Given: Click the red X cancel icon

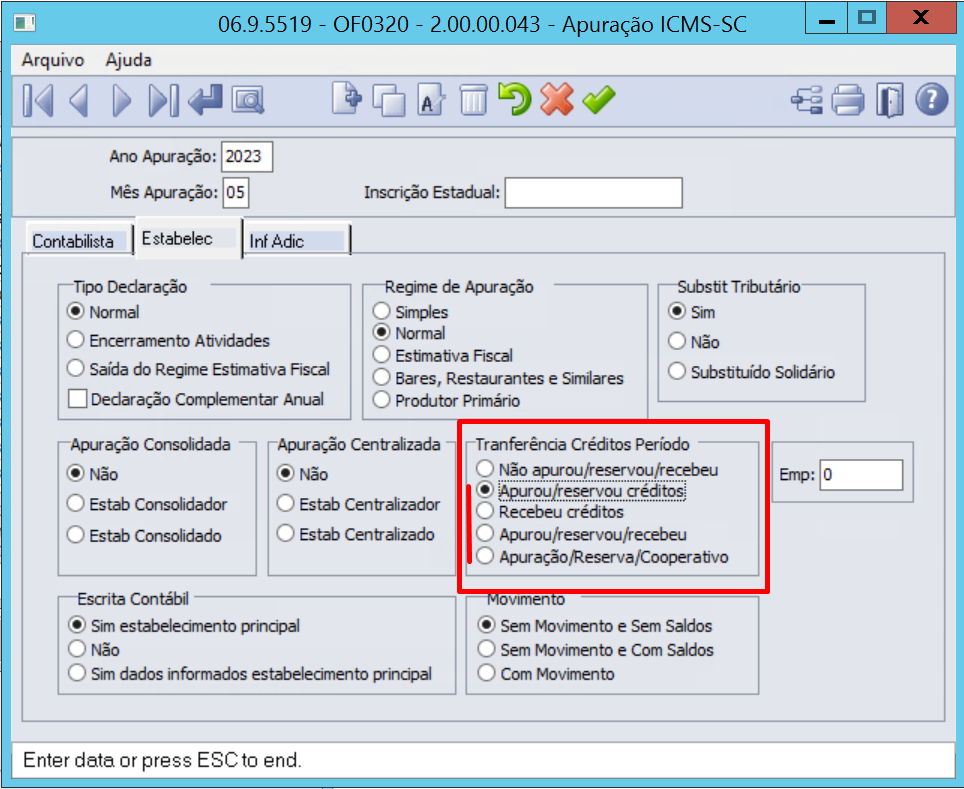Looking at the screenshot, I should coord(556,100).
